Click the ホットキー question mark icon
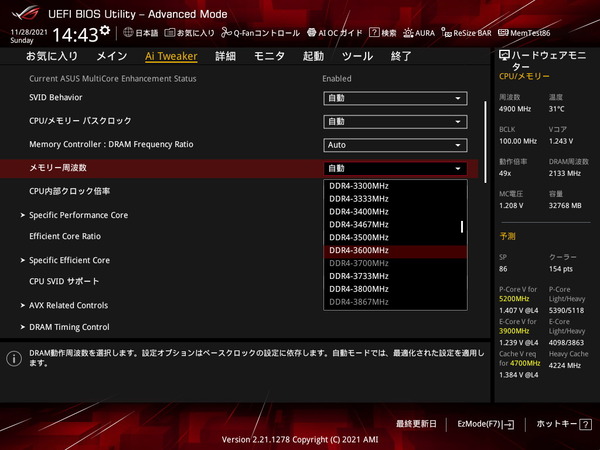 tap(585, 424)
